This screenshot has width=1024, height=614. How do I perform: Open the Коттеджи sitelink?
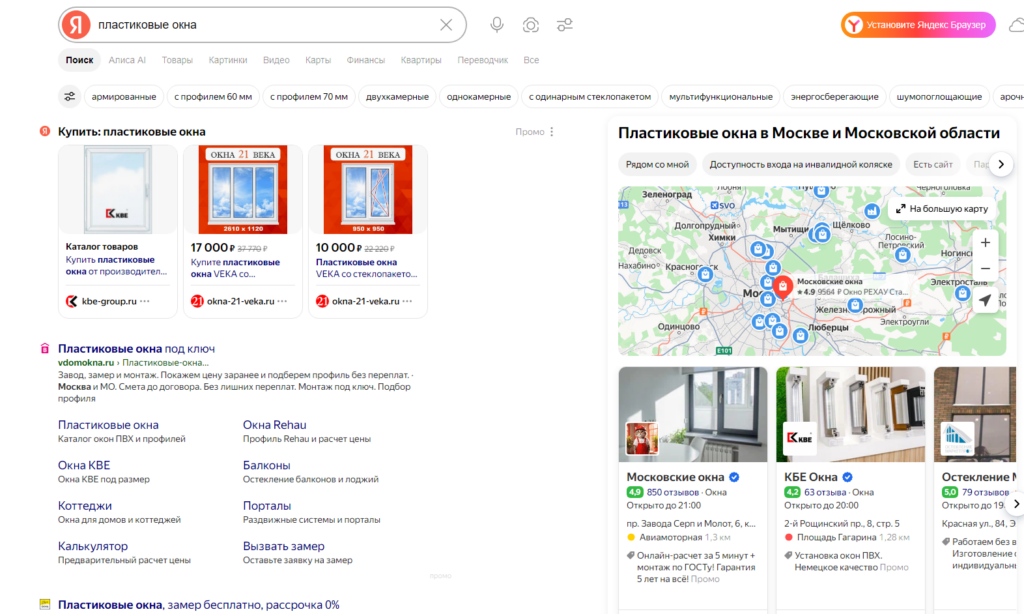pos(85,506)
